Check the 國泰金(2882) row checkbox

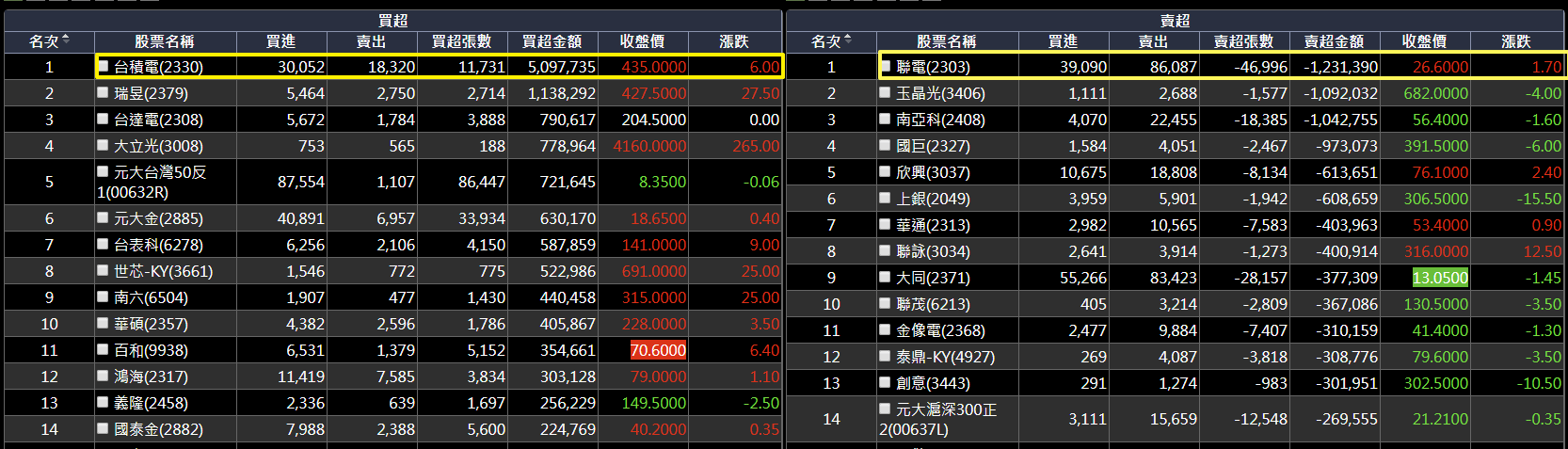tap(104, 428)
